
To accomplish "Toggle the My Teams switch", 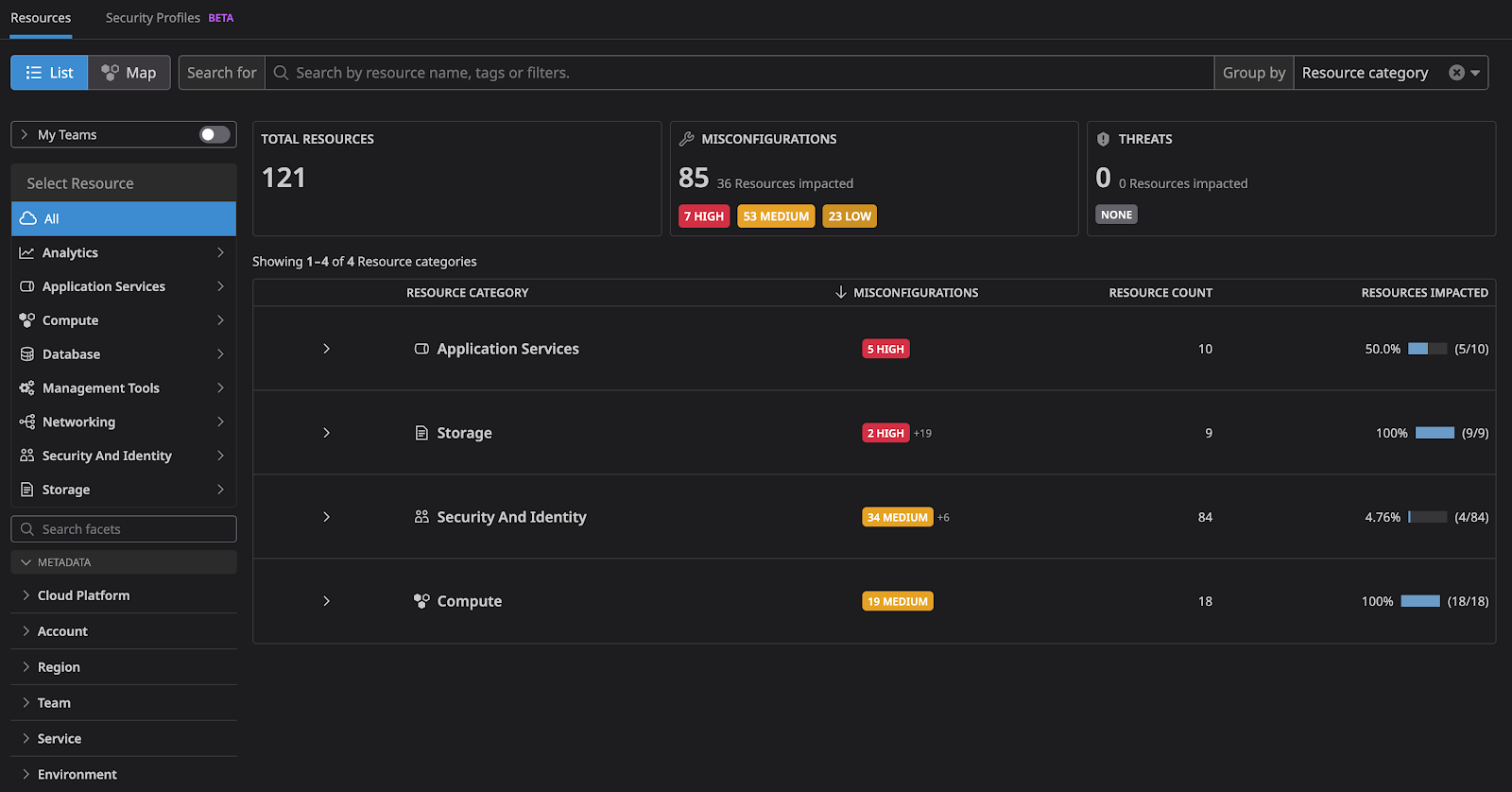I will (x=215, y=135).
